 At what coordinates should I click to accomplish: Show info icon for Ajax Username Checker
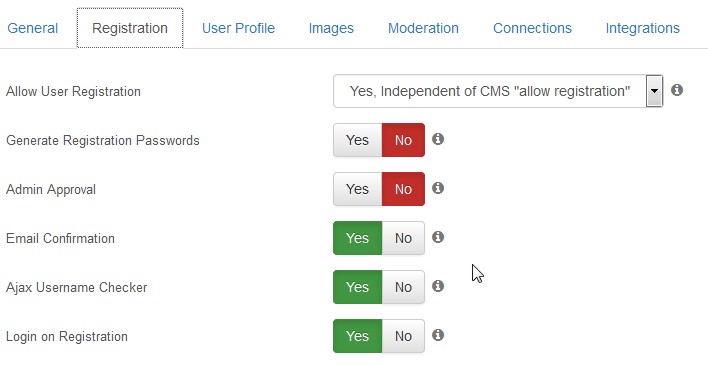[x=438, y=286]
